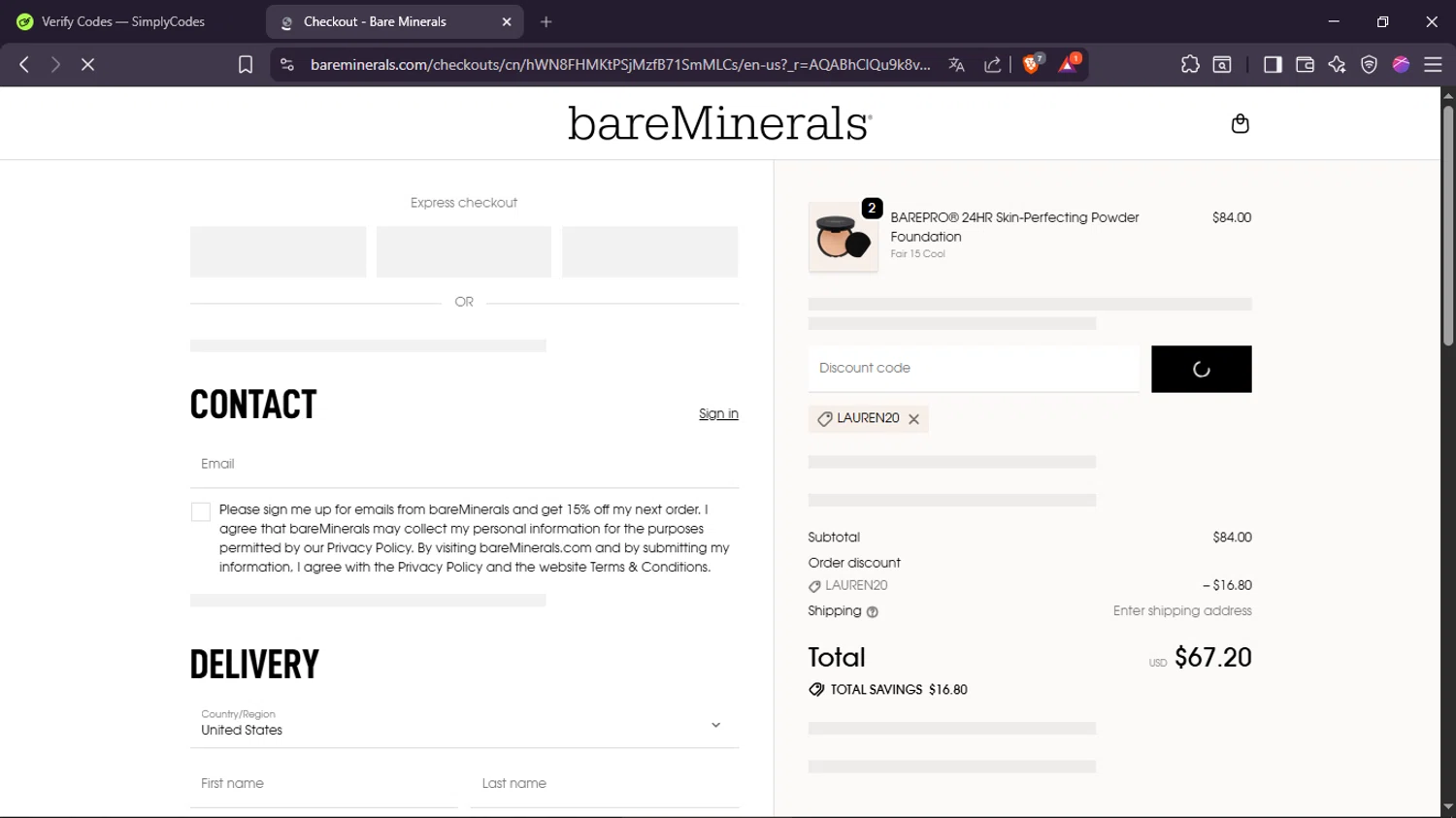Focus the Discount code field
This screenshot has width=1456, height=818.
pyautogui.click(x=974, y=369)
